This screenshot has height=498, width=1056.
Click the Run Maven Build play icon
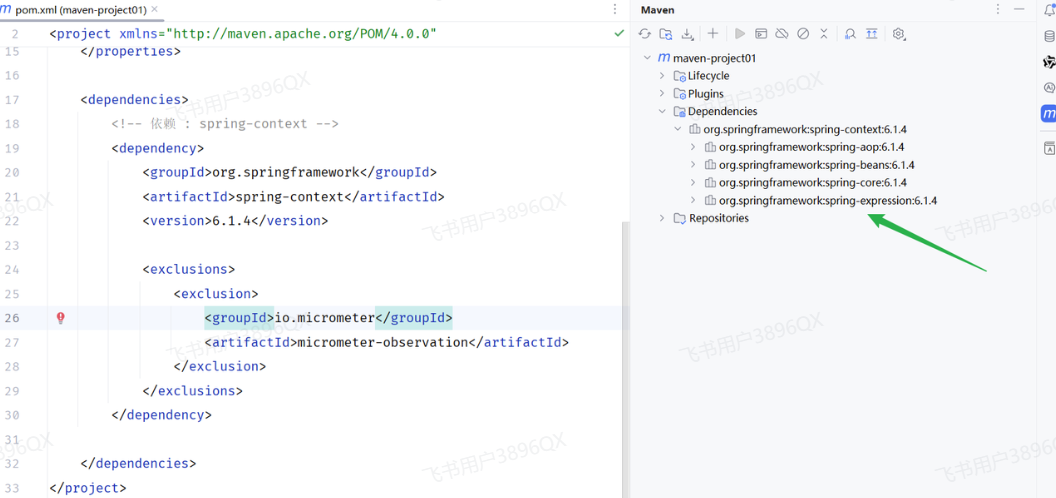click(739, 34)
